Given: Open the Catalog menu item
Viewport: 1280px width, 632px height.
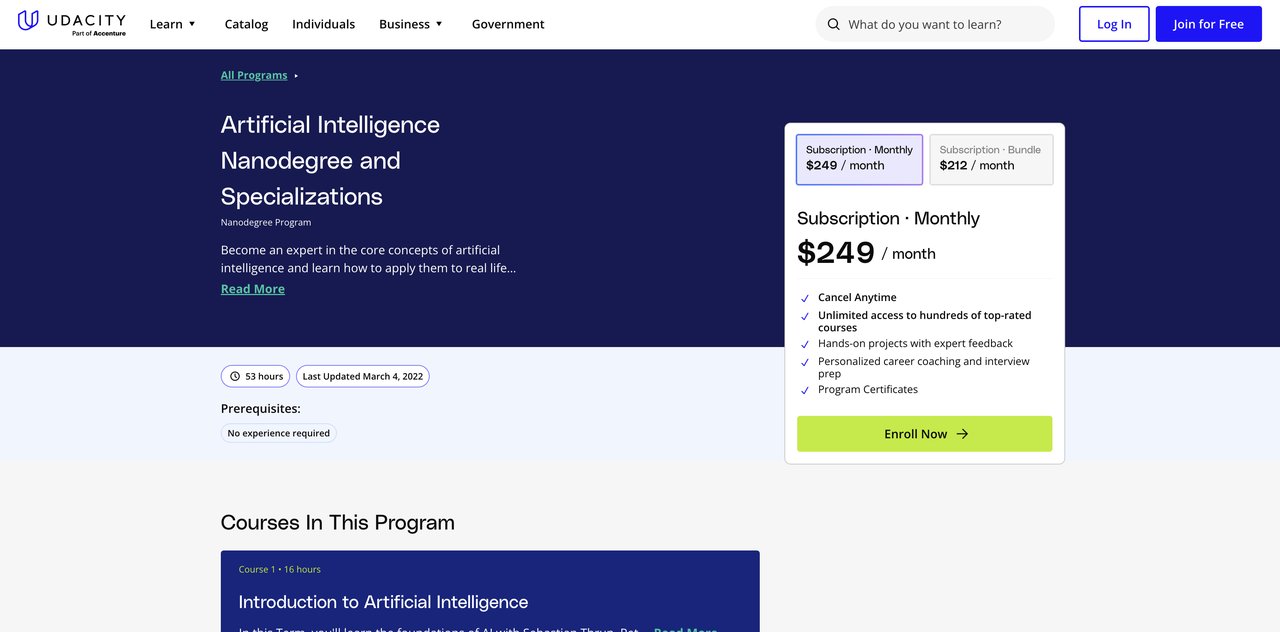Looking at the screenshot, I should (246, 24).
